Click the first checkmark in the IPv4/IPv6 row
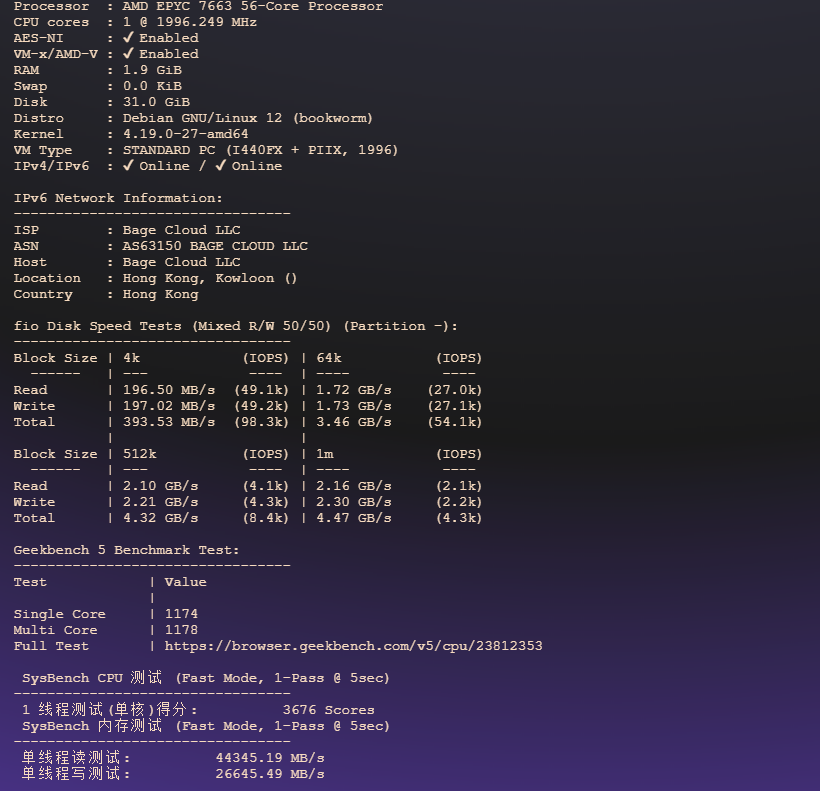 (x=128, y=166)
